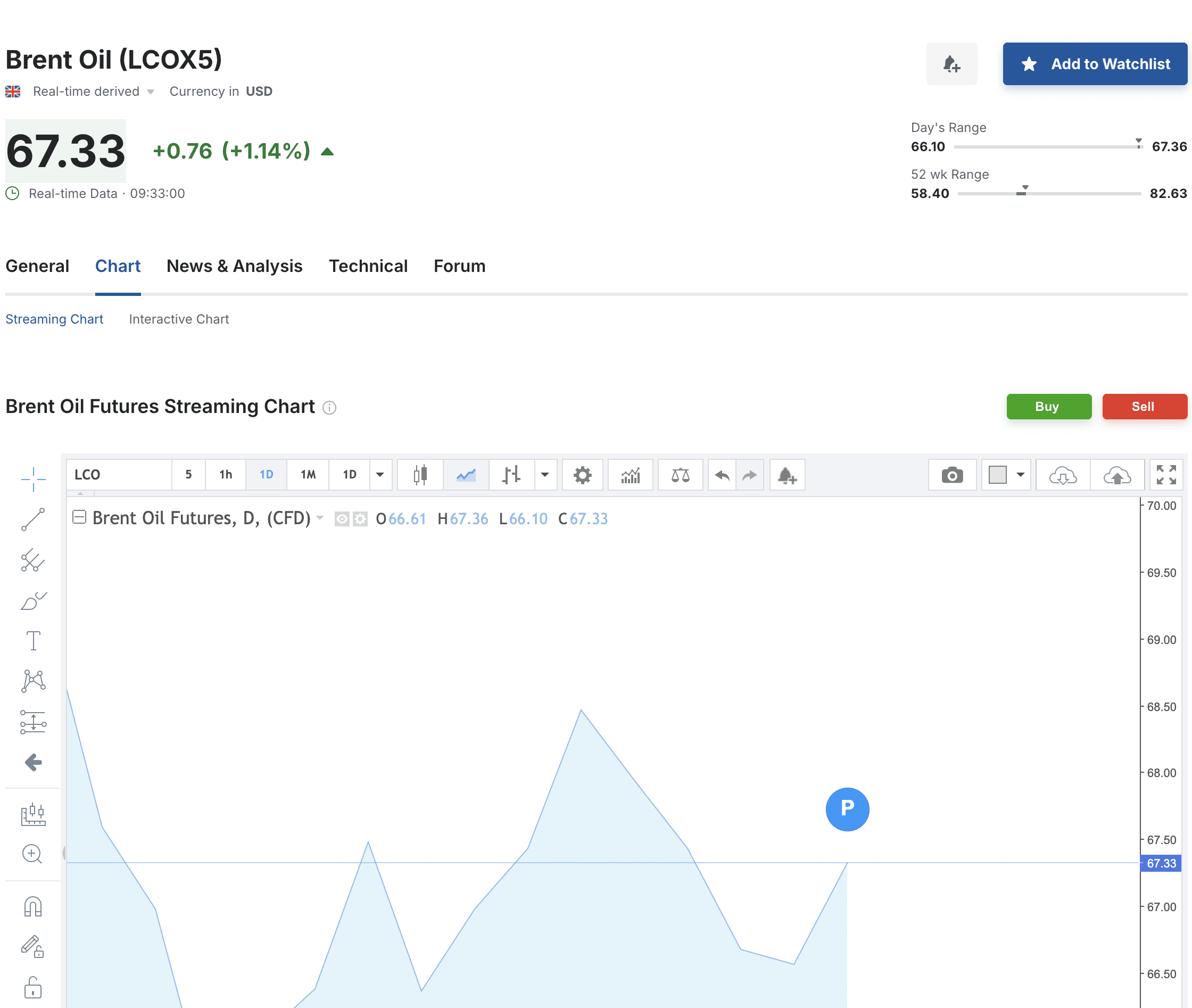Click the undo arrow icon
The image size is (1192, 1008).
tap(722, 475)
